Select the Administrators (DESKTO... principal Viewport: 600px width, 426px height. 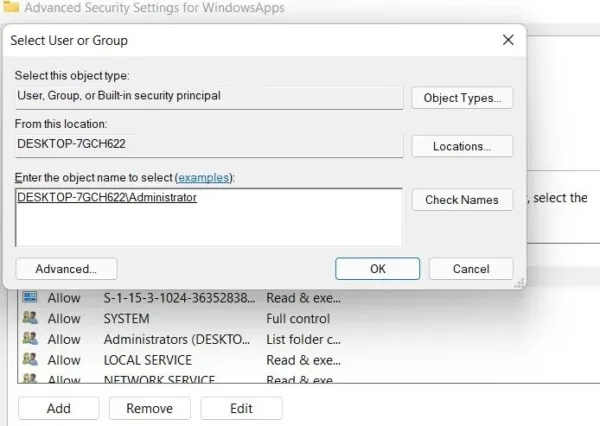[177, 339]
